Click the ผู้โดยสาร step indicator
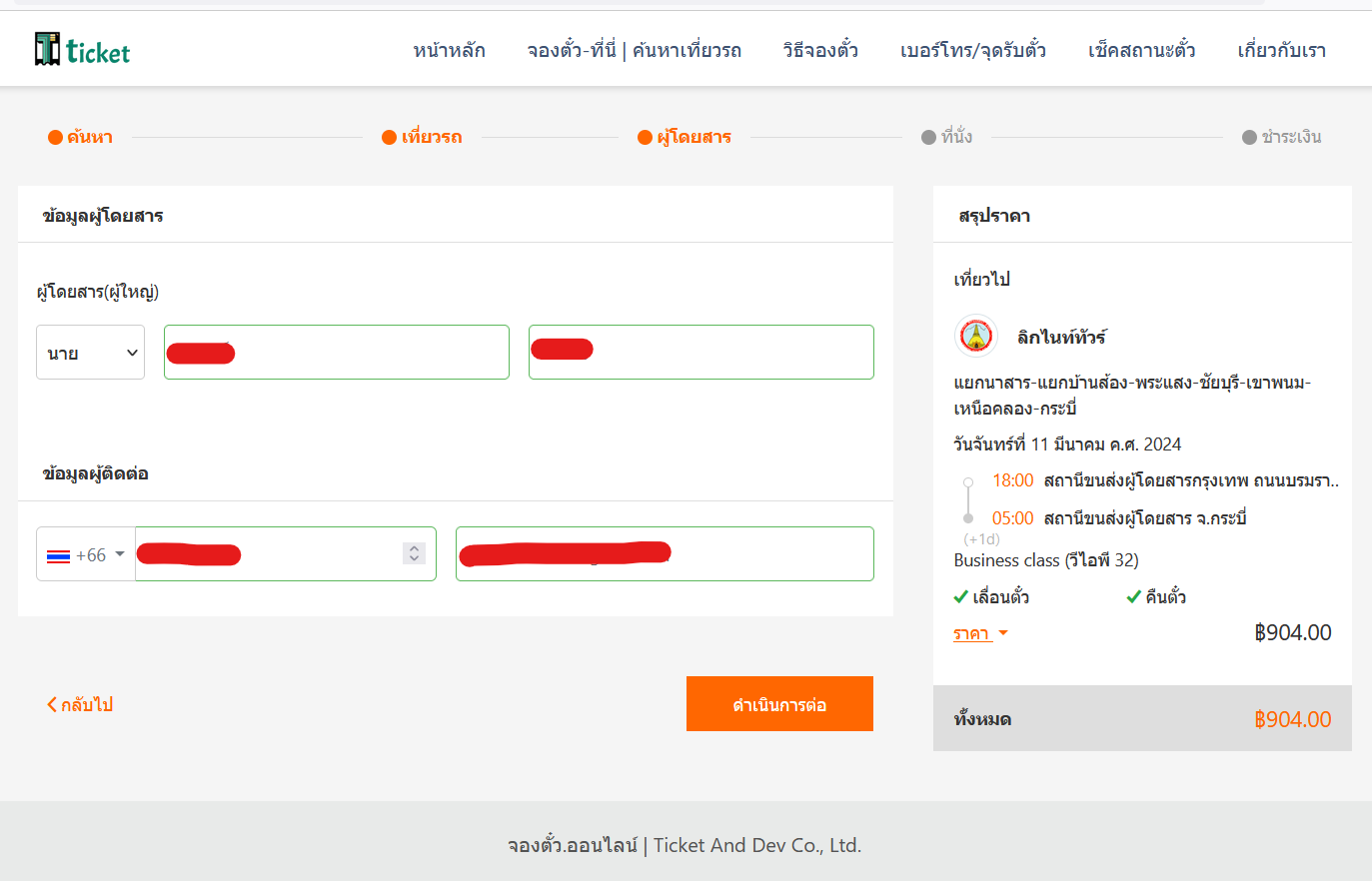This screenshot has width=1372, height=881. pos(685,137)
